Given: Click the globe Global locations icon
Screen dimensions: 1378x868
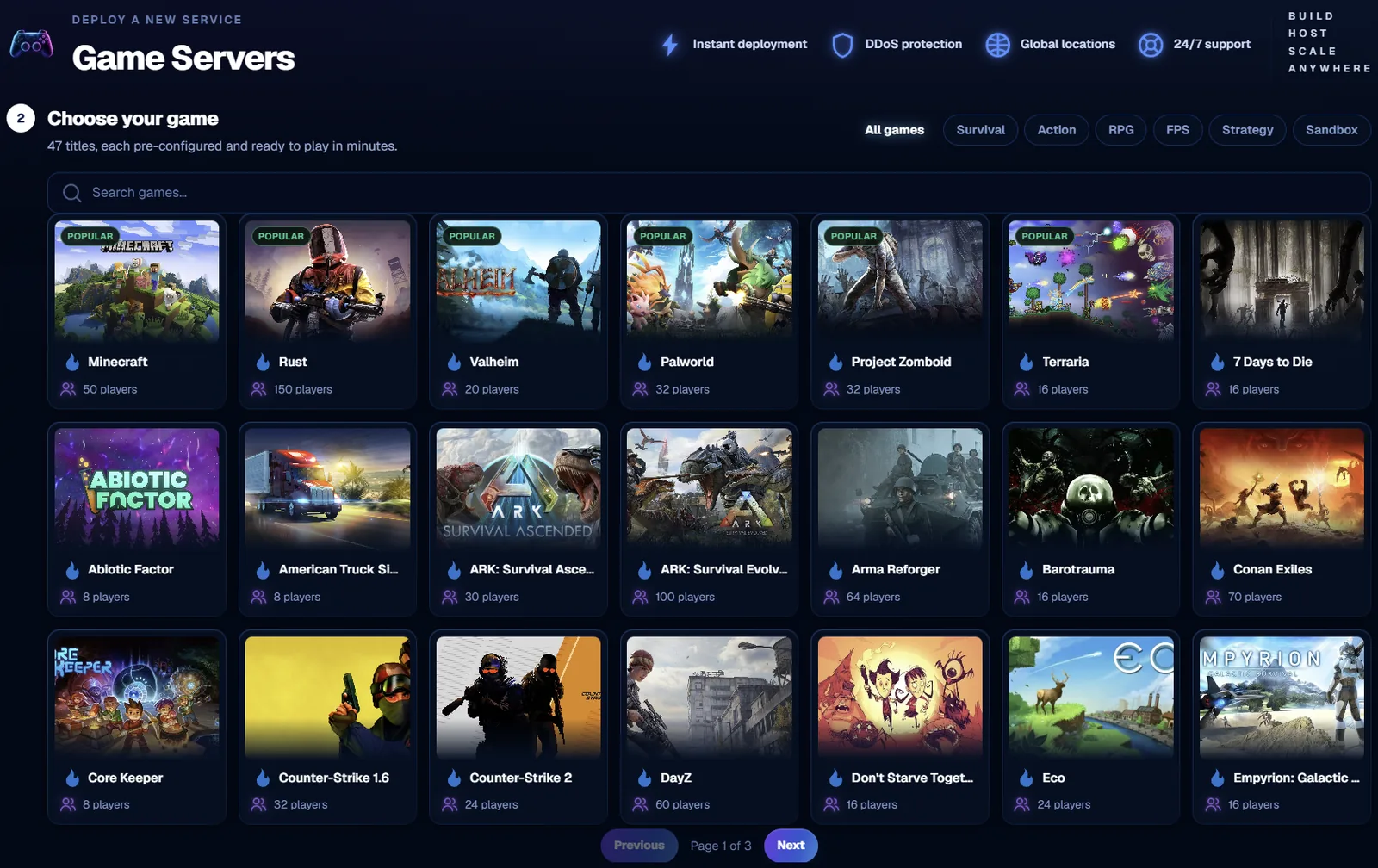Looking at the screenshot, I should pos(997,45).
